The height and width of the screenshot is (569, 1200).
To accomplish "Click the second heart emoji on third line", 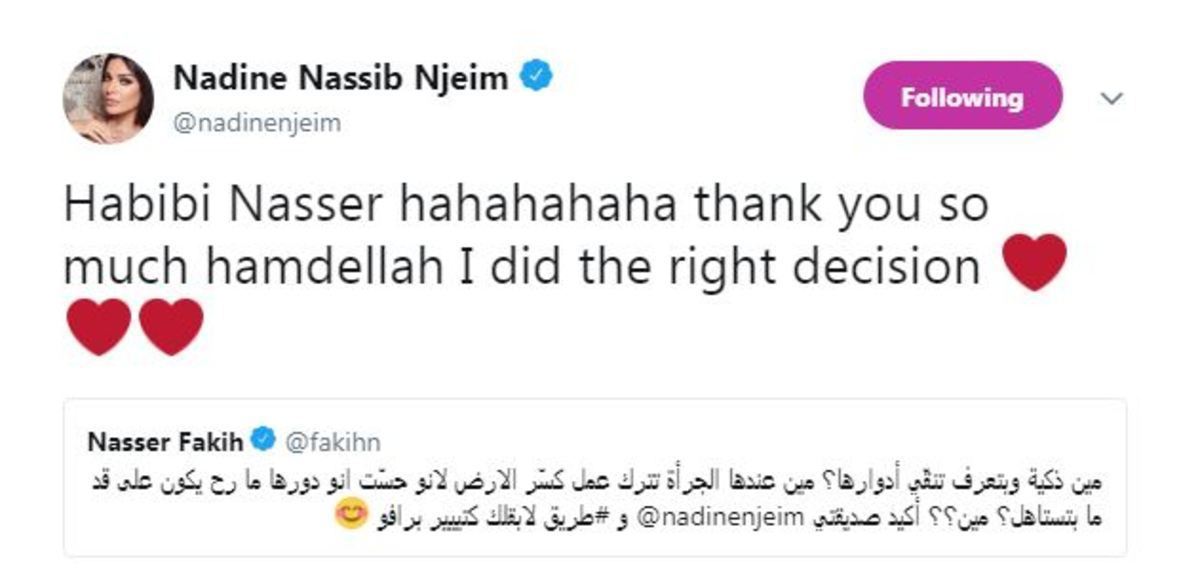I will pyautogui.click(x=171, y=328).
